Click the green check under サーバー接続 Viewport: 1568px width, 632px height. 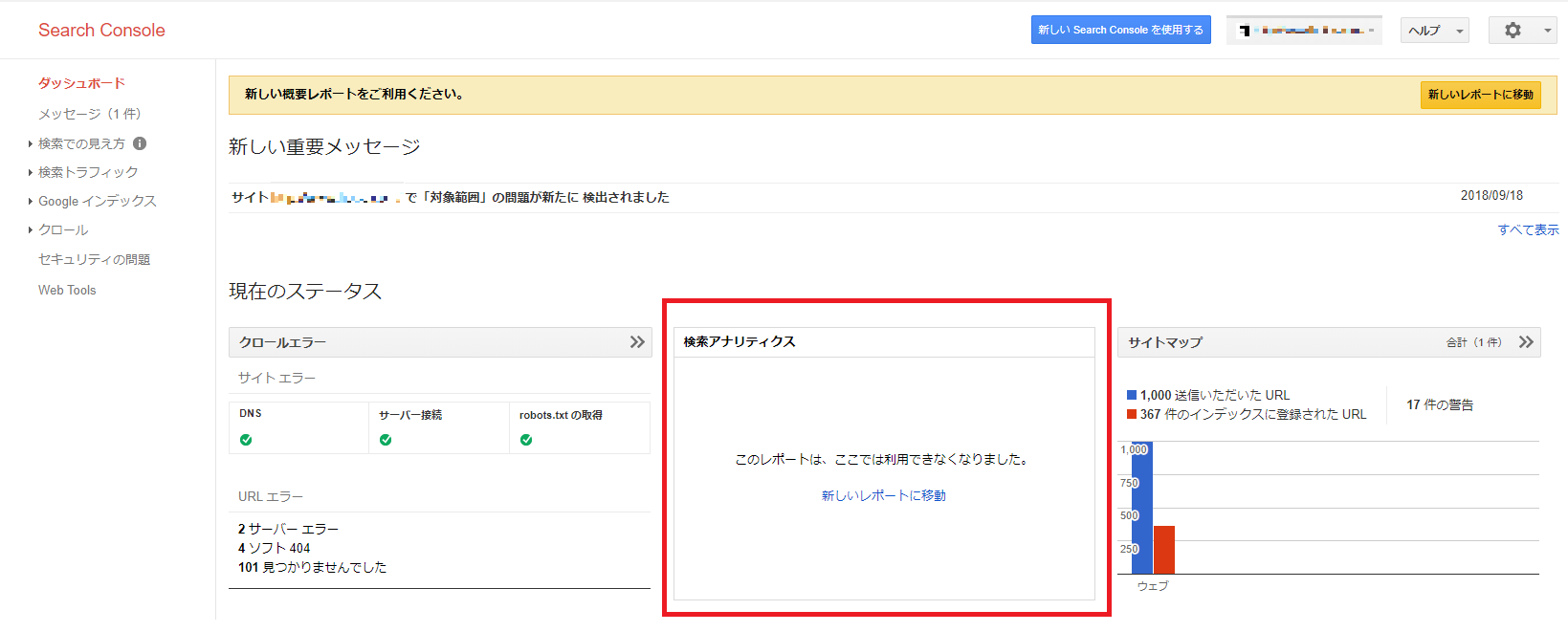click(x=386, y=440)
